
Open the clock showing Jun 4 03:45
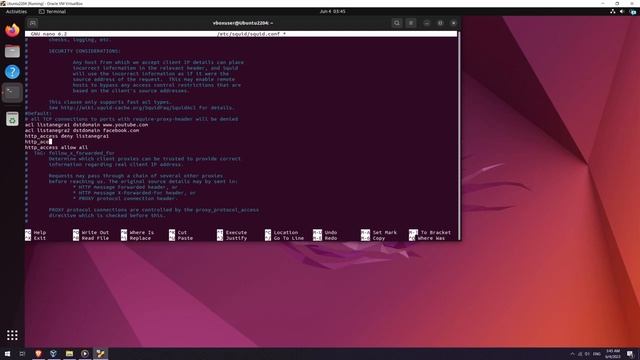332,11
